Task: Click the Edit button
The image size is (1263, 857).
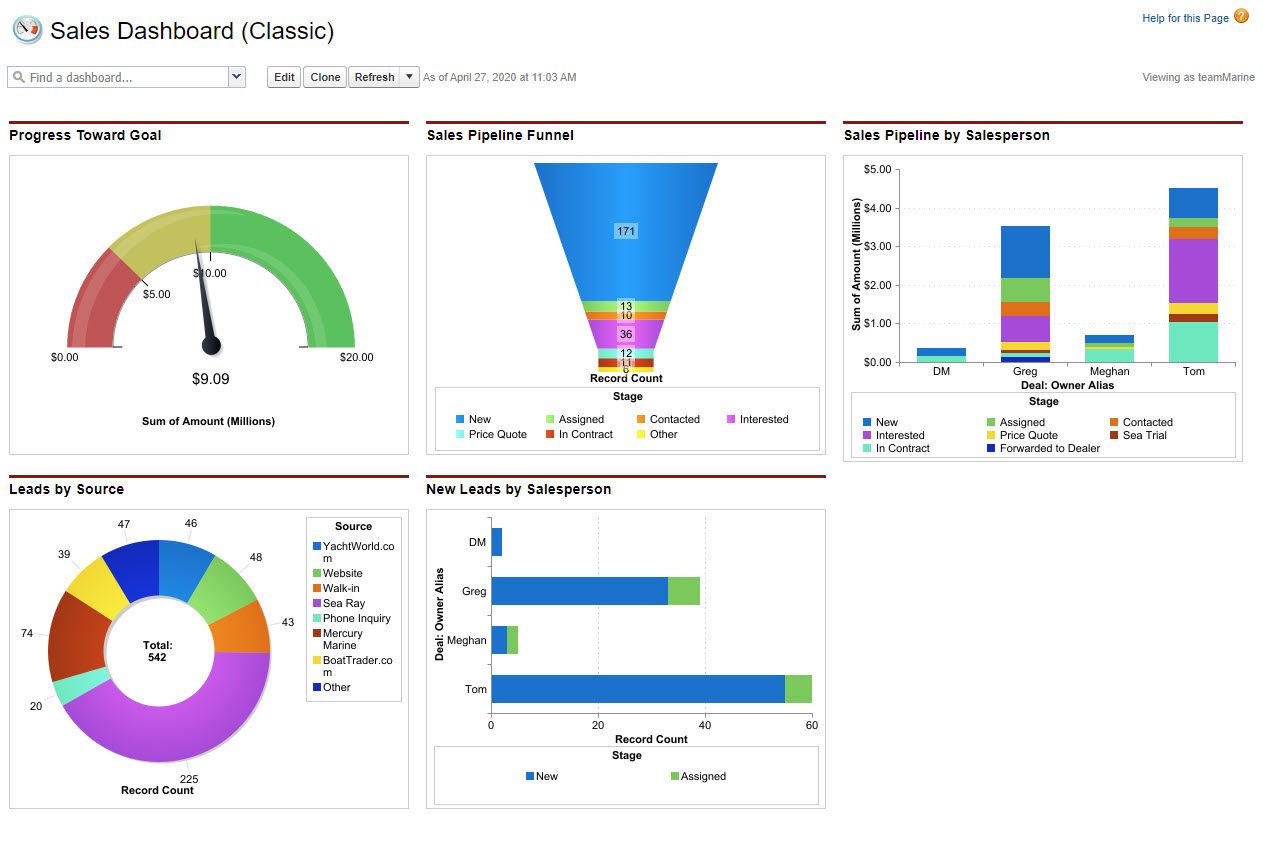Action: 284,77
